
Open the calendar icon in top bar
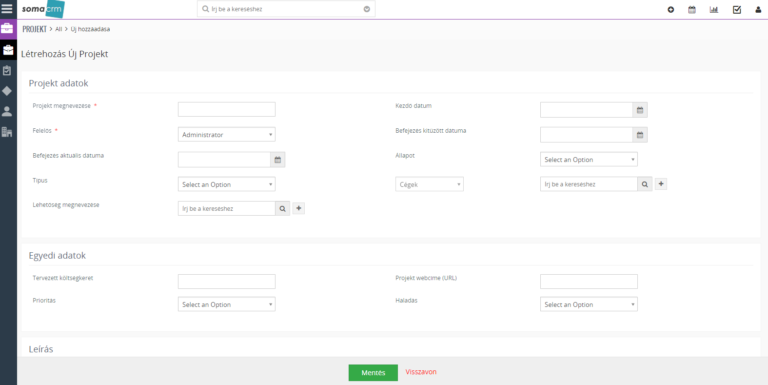pyautogui.click(x=692, y=9)
